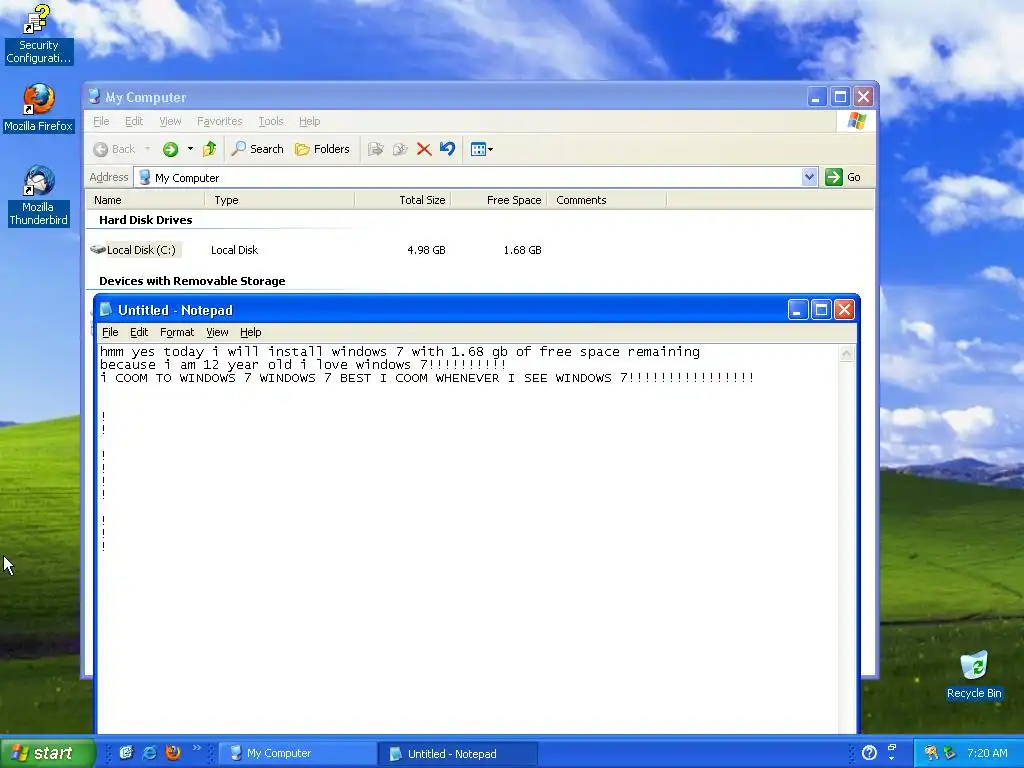Open Edit menu in My Computer

tap(134, 121)
